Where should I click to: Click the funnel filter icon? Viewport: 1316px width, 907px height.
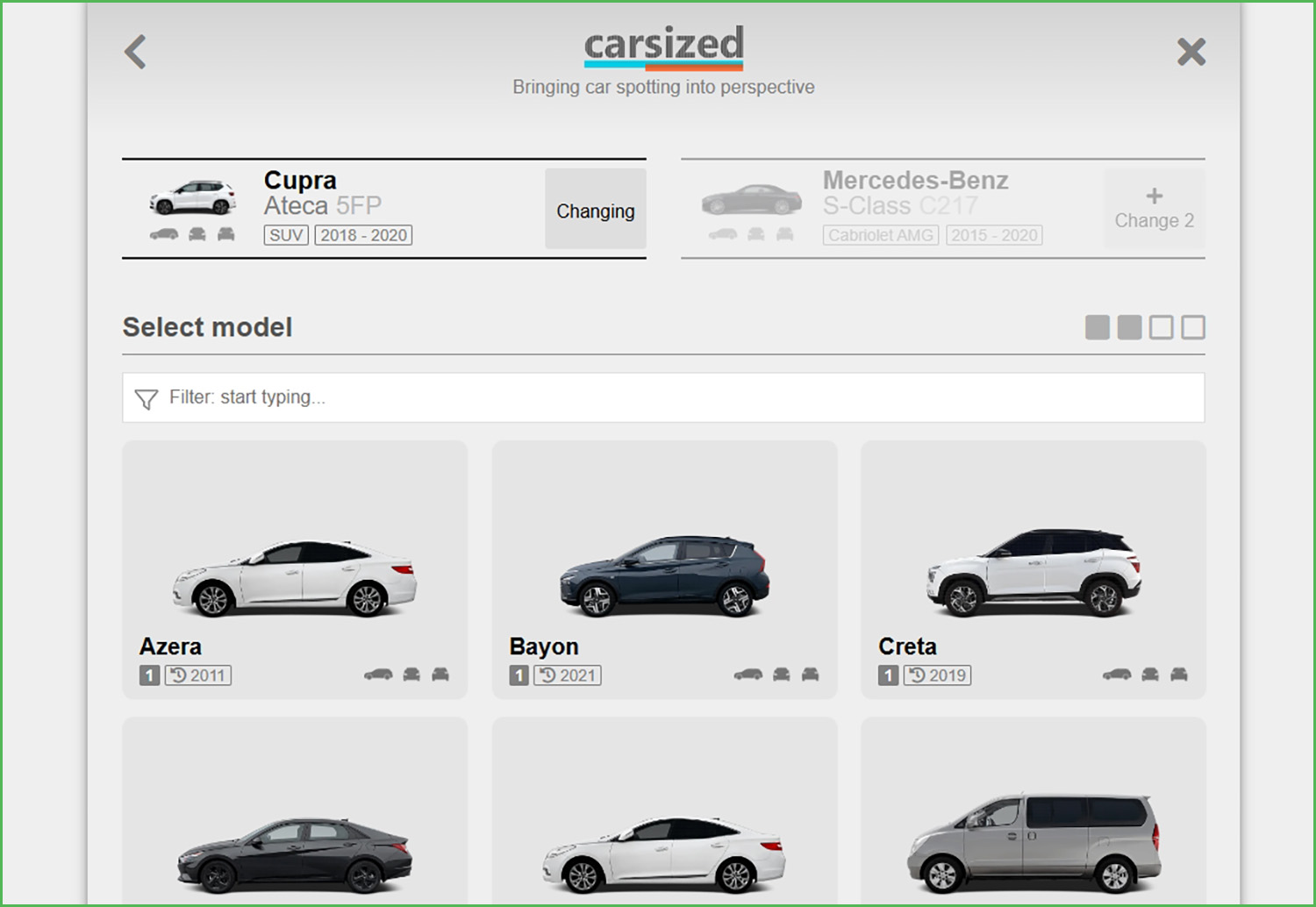pos(147,399)
